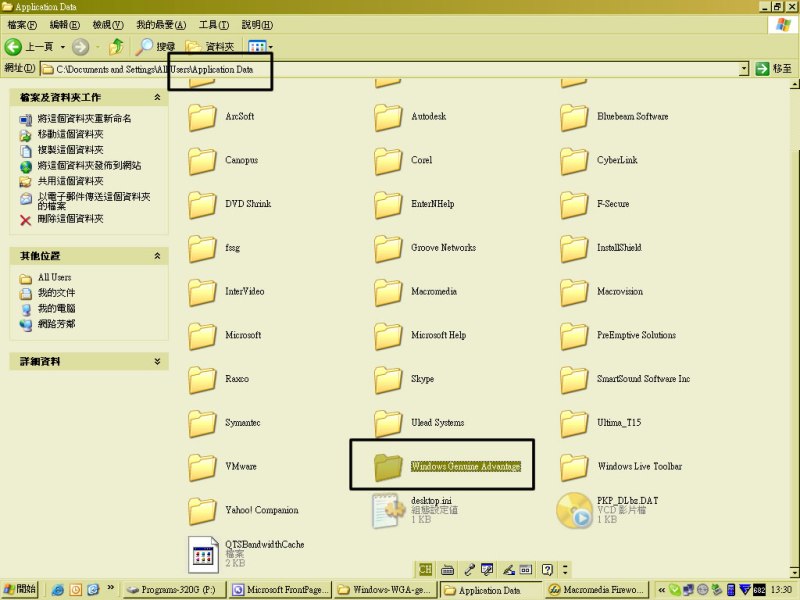Select the InstallShield folder icon
Viewport: 800px width, 600px height.
pos(574,249)
